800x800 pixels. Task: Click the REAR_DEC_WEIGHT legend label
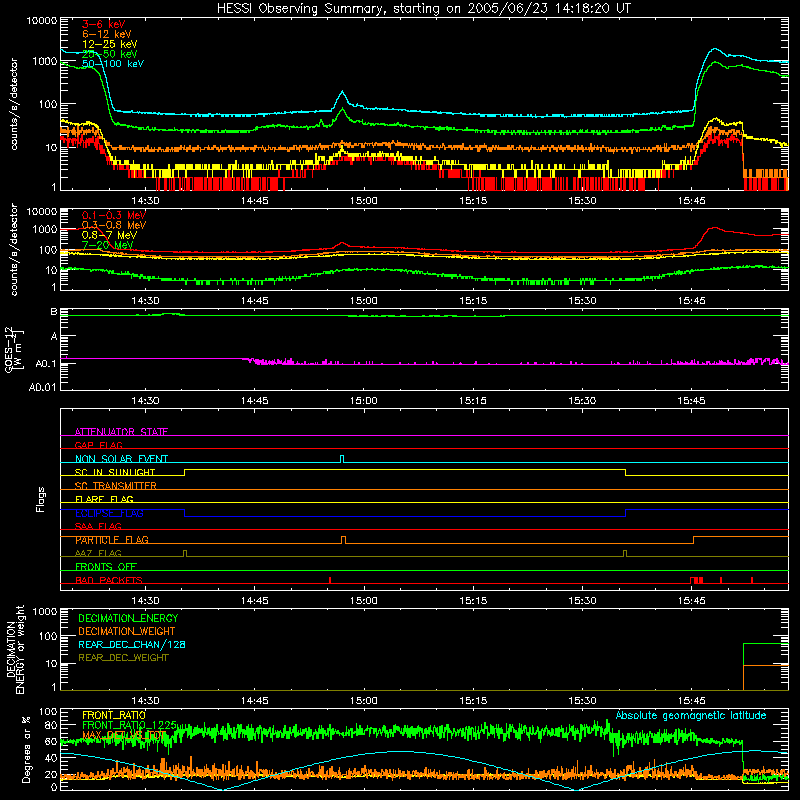(x=123, y=658)
